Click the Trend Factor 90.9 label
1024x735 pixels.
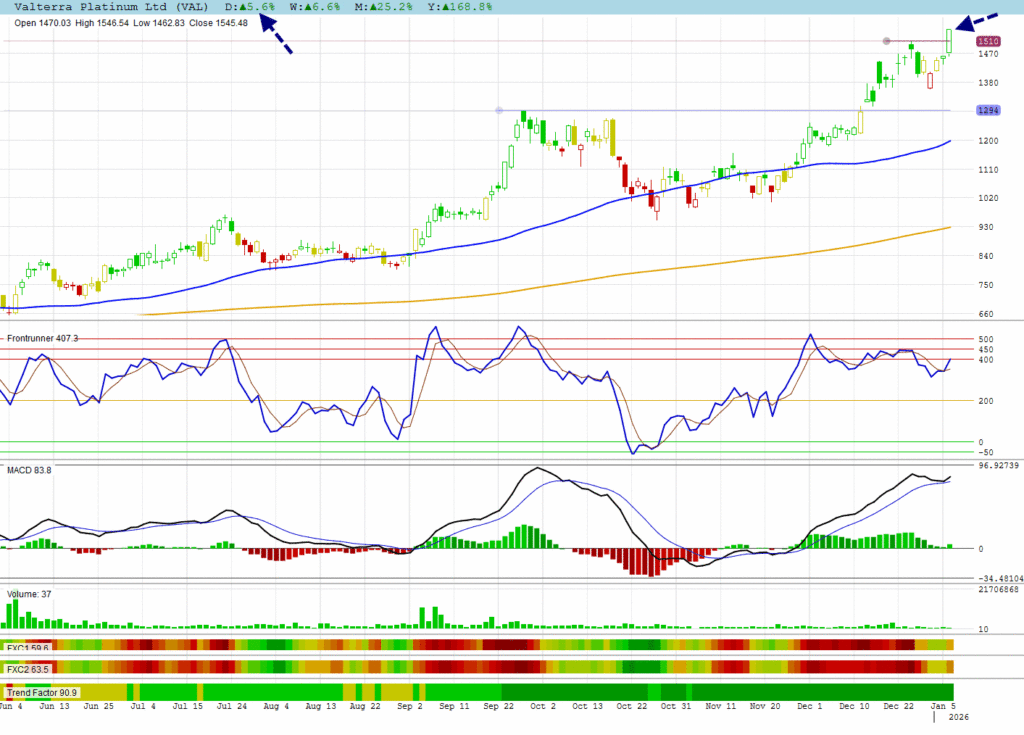coord(42,692)
